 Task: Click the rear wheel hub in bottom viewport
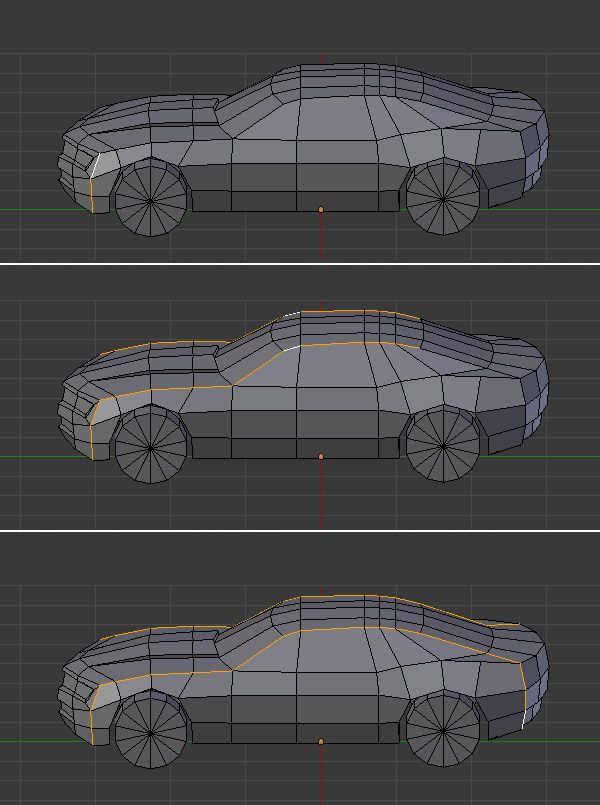pos(443,730)
